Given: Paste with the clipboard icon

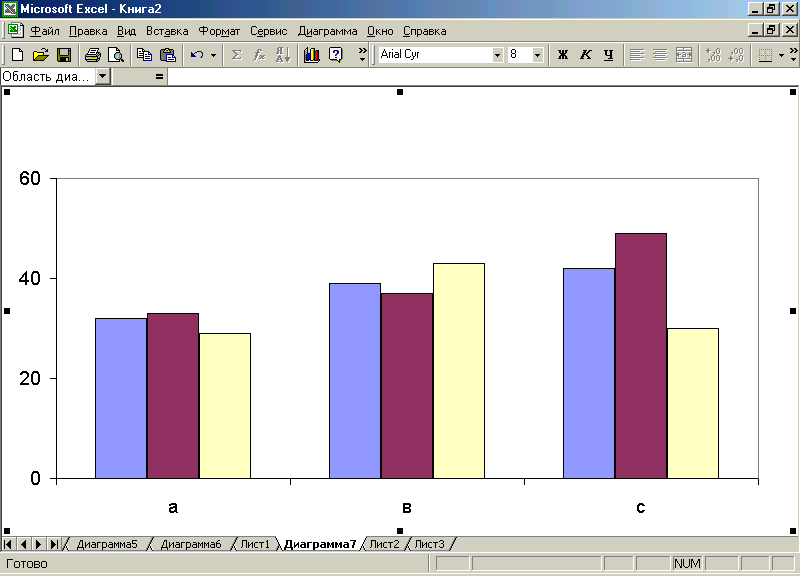Looking at the screenshot, I should [x=168, y=55].
